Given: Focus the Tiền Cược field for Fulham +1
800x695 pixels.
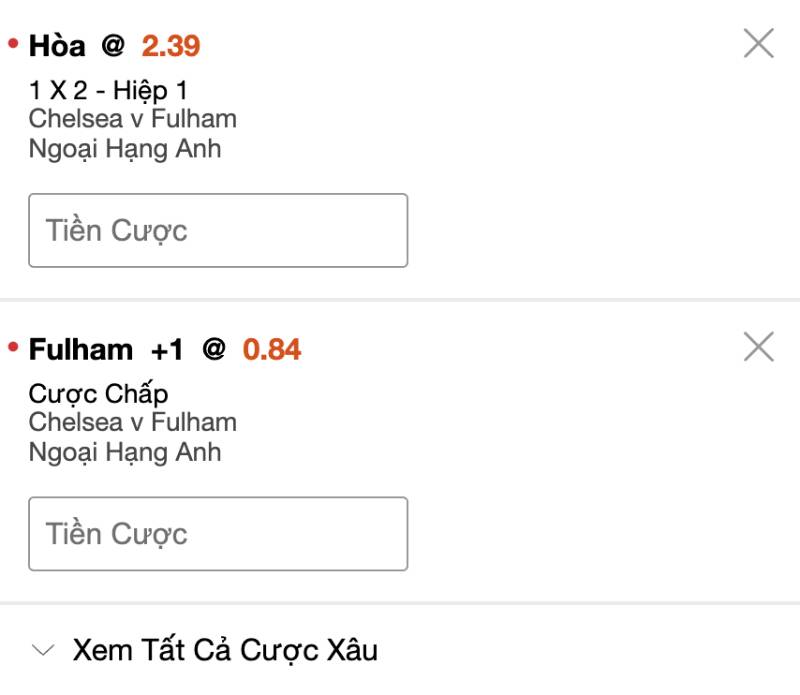Looking at the screenshot, I should coord(218,533).
